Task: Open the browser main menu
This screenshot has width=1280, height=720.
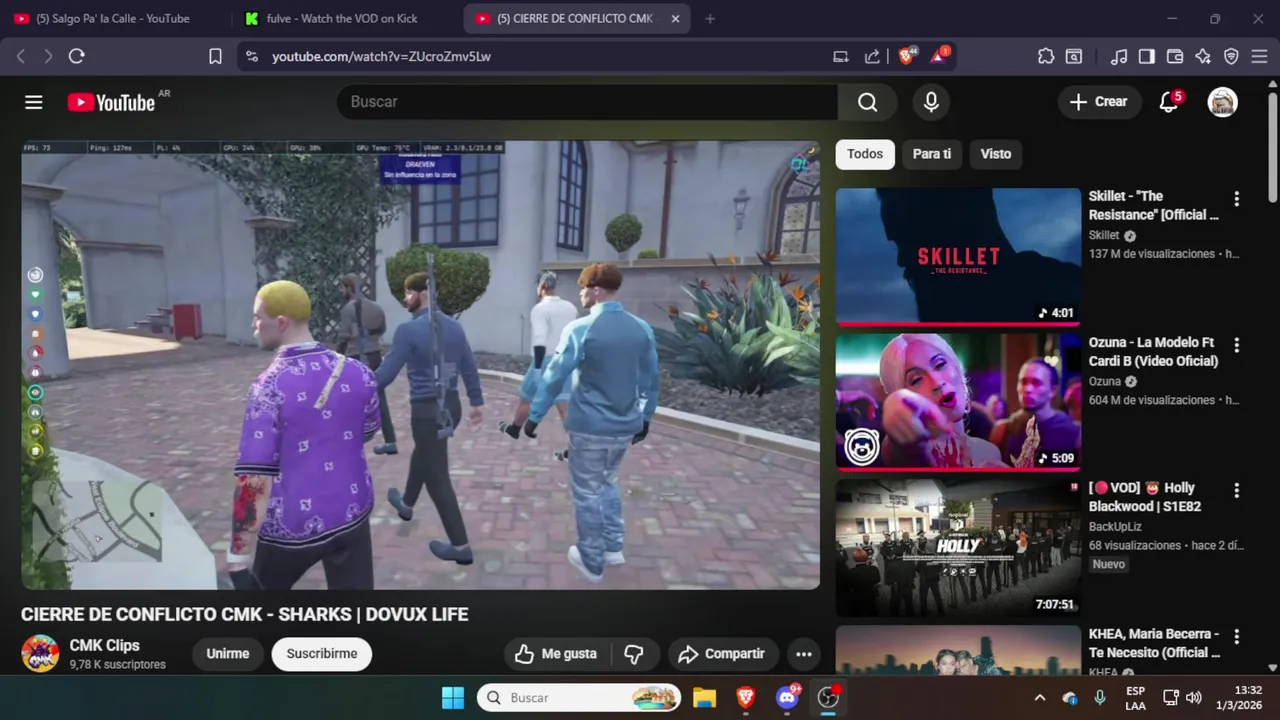Action: 1259,57
